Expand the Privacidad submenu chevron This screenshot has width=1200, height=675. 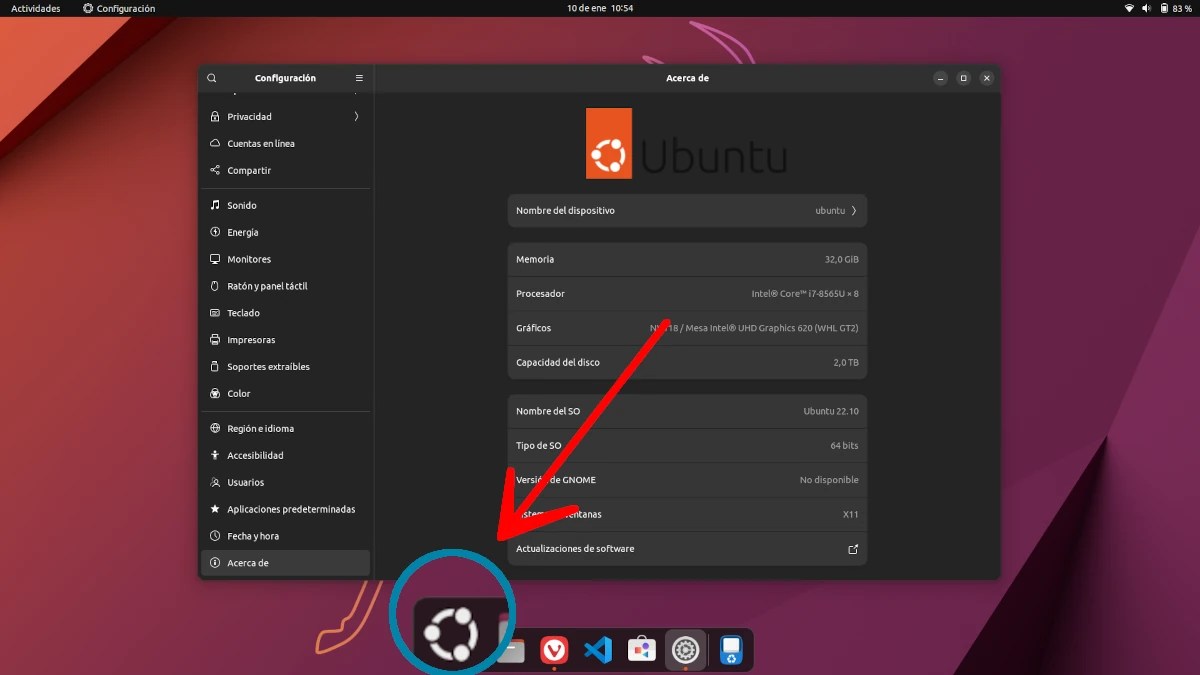tap(356, 116)
